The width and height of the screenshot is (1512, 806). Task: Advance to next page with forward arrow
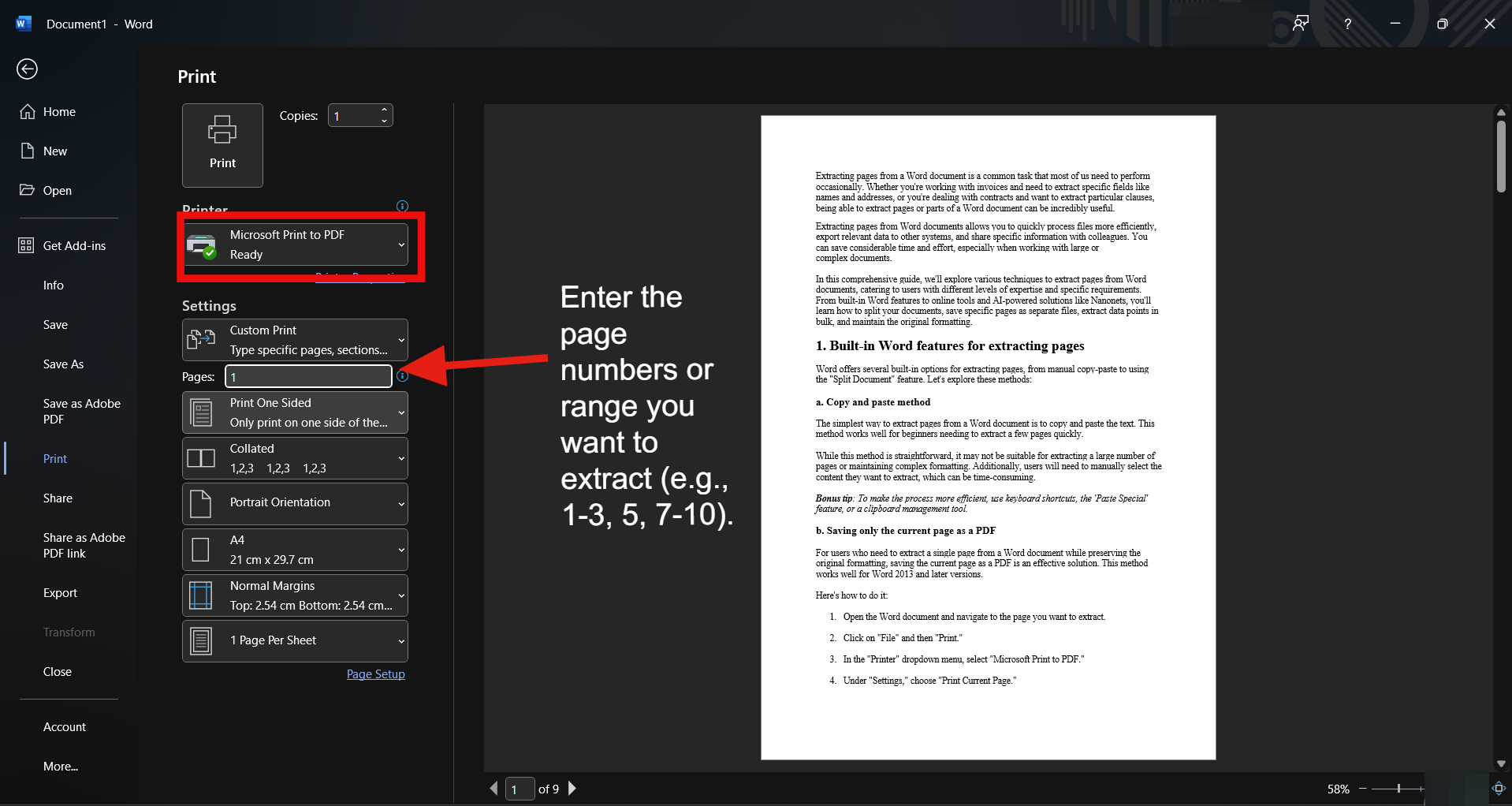click(x=572, y=788)
